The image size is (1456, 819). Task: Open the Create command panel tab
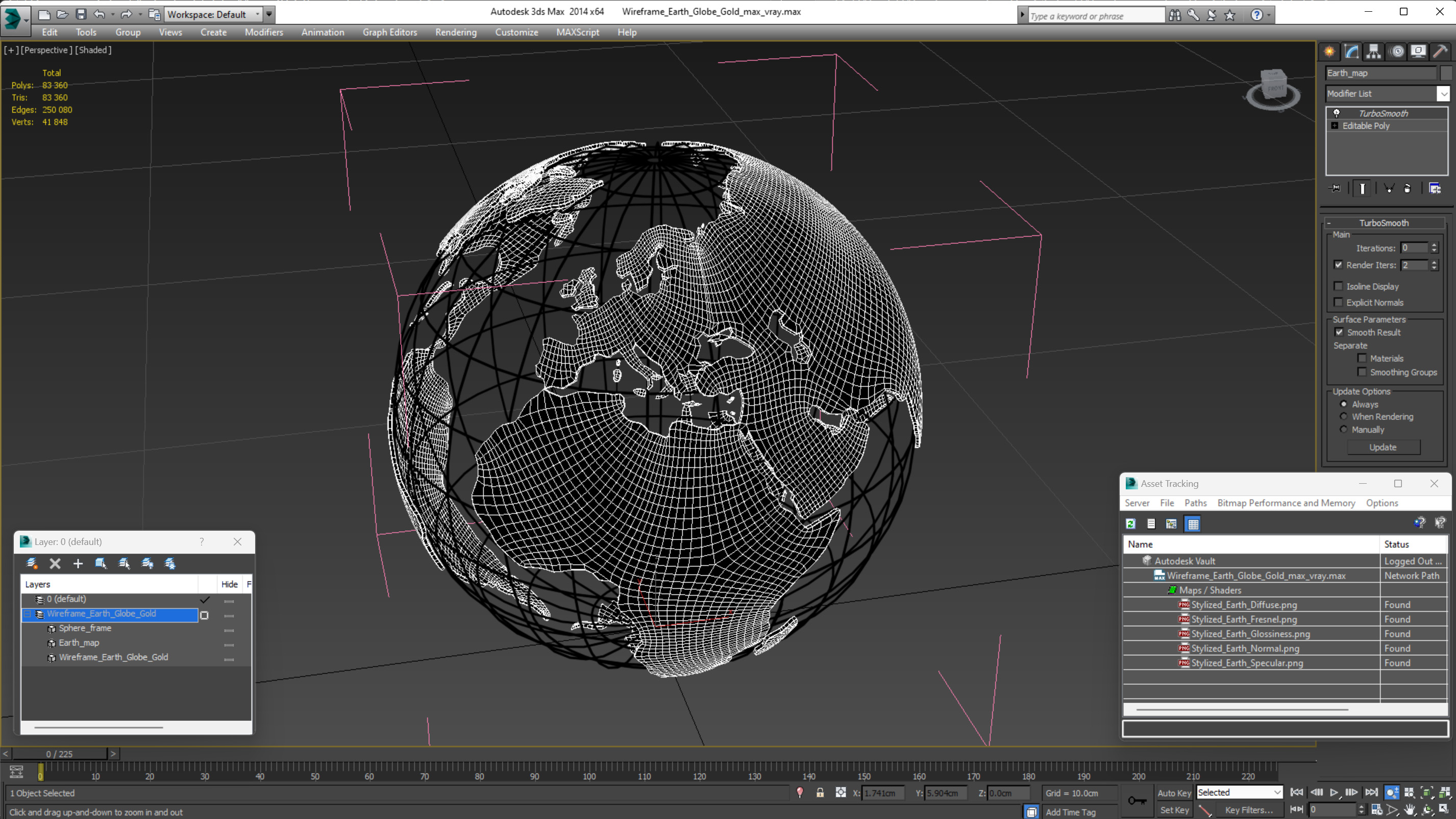(1329, 52)
